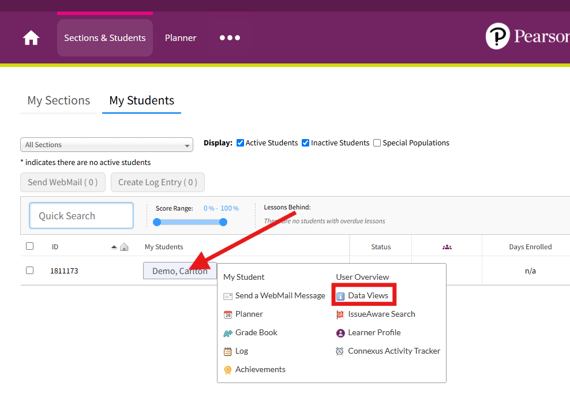Open IssueAware Search from the popup
The height and width of the screenshot is (405, 570).
coord(381,314)
